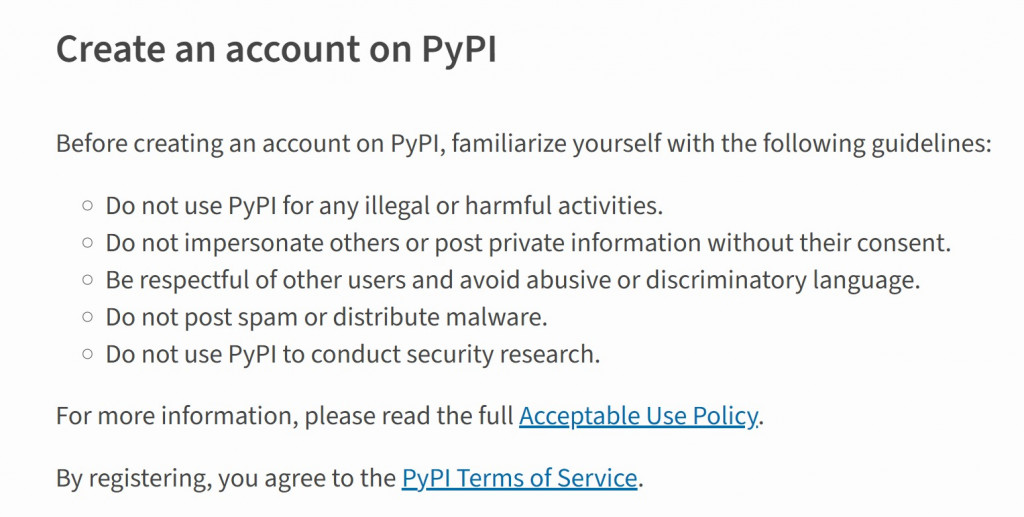Click the 'Create an account on PyPI' heading
The image size is (1024, 517).
(x=276, y=50)
